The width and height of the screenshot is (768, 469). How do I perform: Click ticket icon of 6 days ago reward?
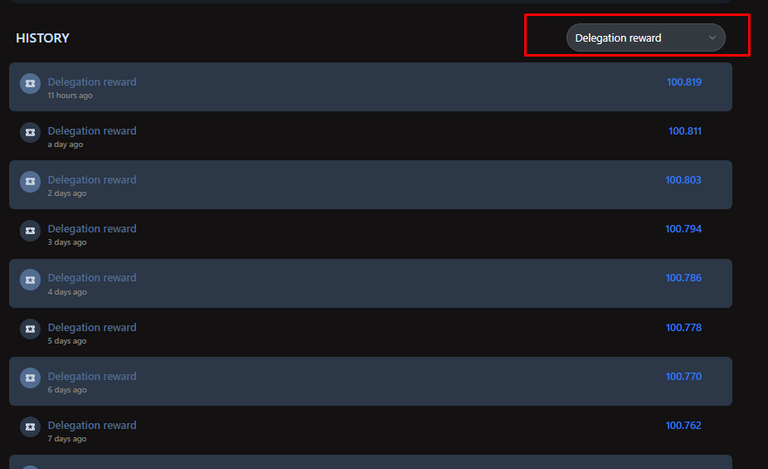coord(30,377)
